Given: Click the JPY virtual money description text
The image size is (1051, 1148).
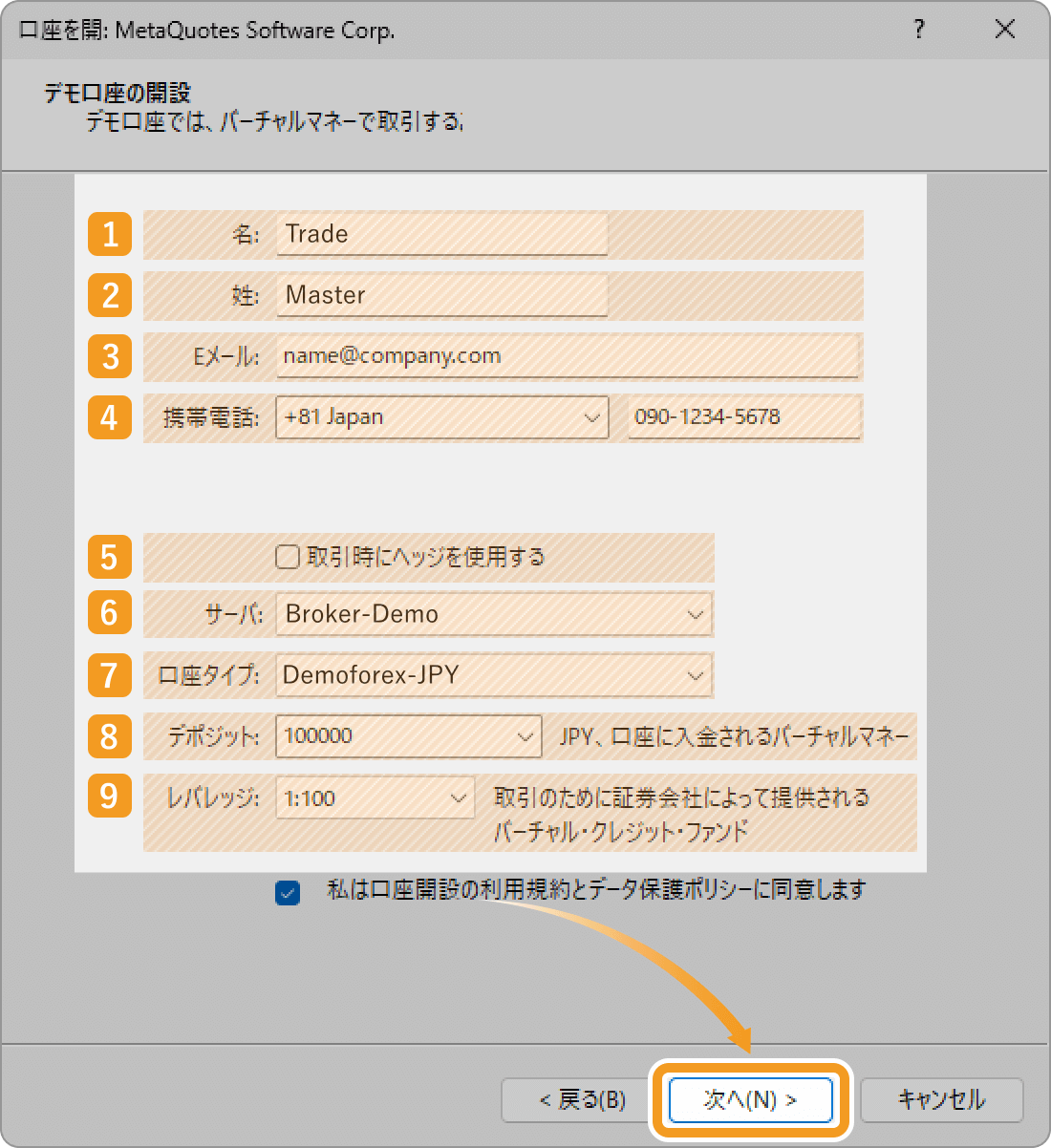Looking at the screenshot, I should (x=734, y=736).
